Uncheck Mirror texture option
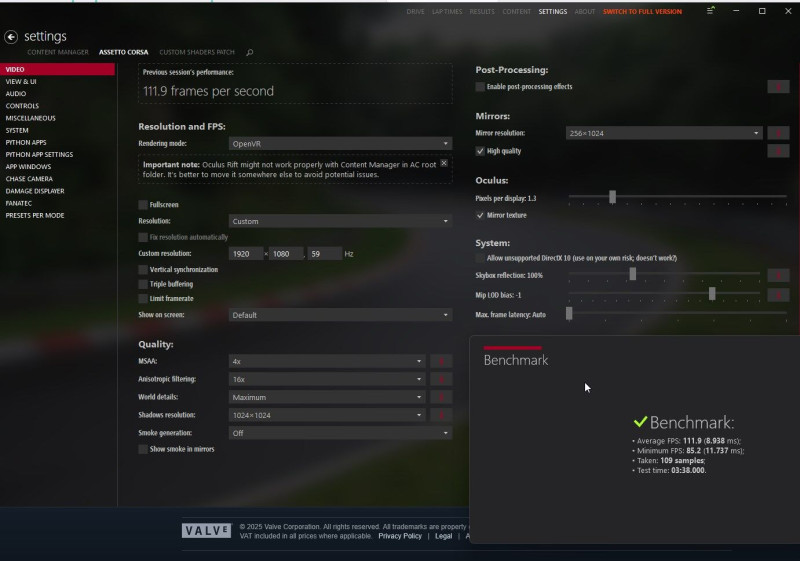The image size is (800, 561). [480, 215]
